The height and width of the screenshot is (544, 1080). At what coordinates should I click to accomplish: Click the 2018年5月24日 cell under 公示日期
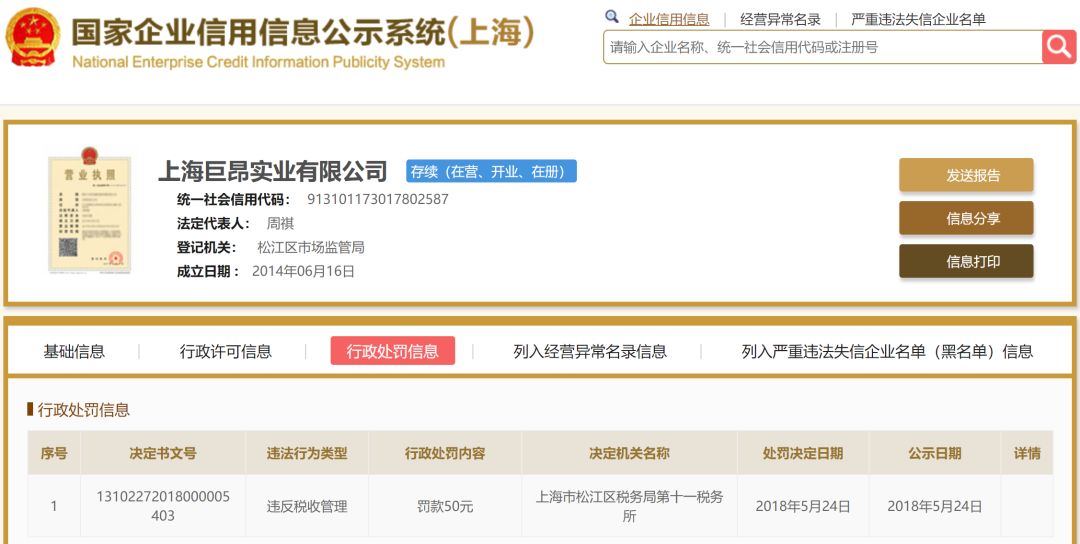935,507
